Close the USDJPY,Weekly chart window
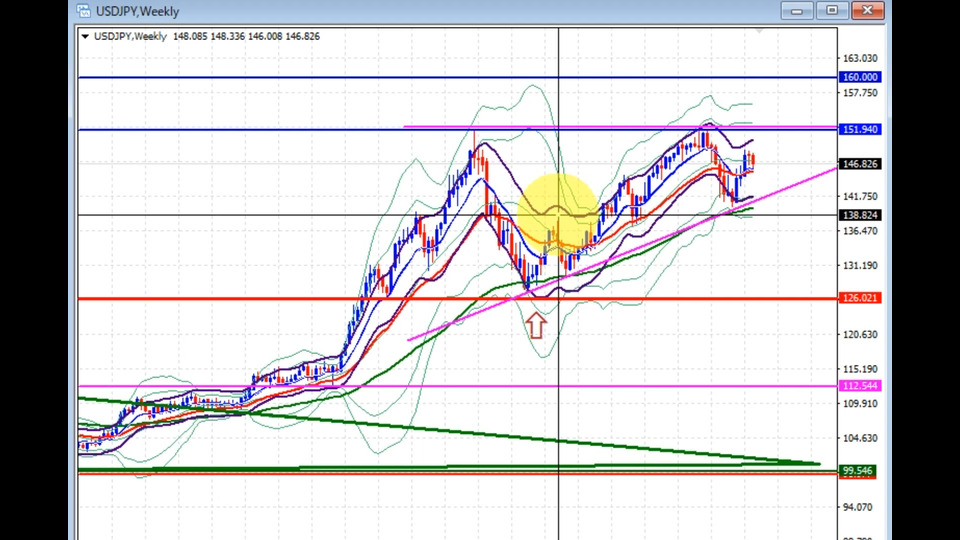 point(868,10)
